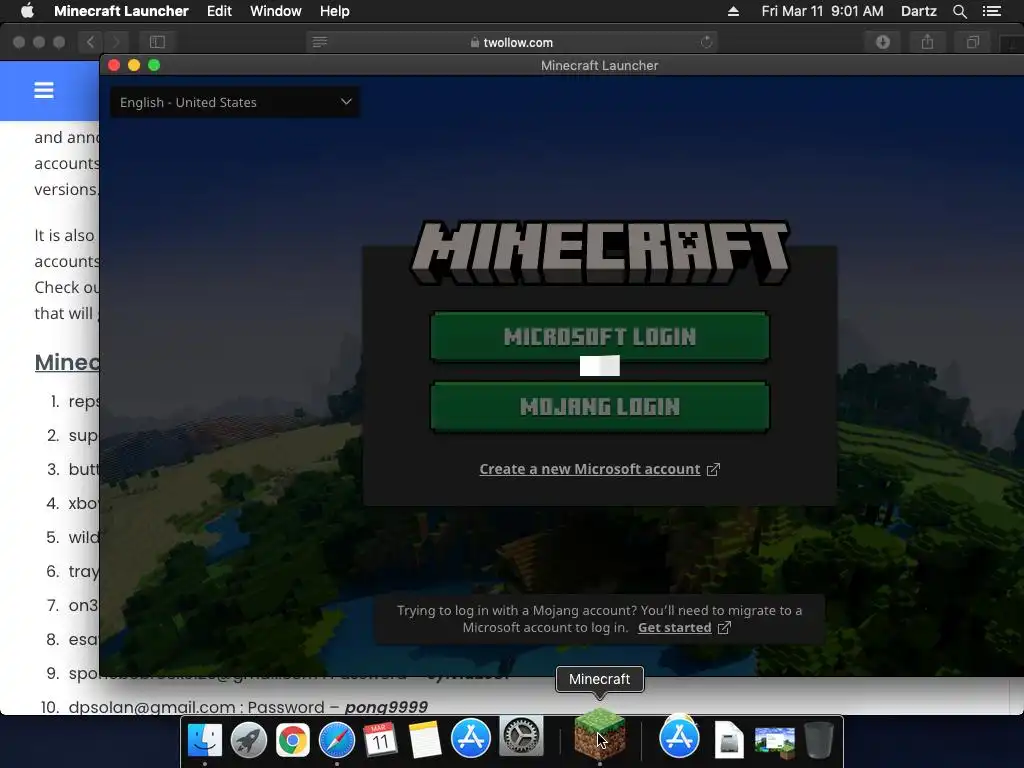The width and height of the screenshot is (1024, 768).
Task: Click the twollow.com address bar in Safari
Action: point(511,42)
